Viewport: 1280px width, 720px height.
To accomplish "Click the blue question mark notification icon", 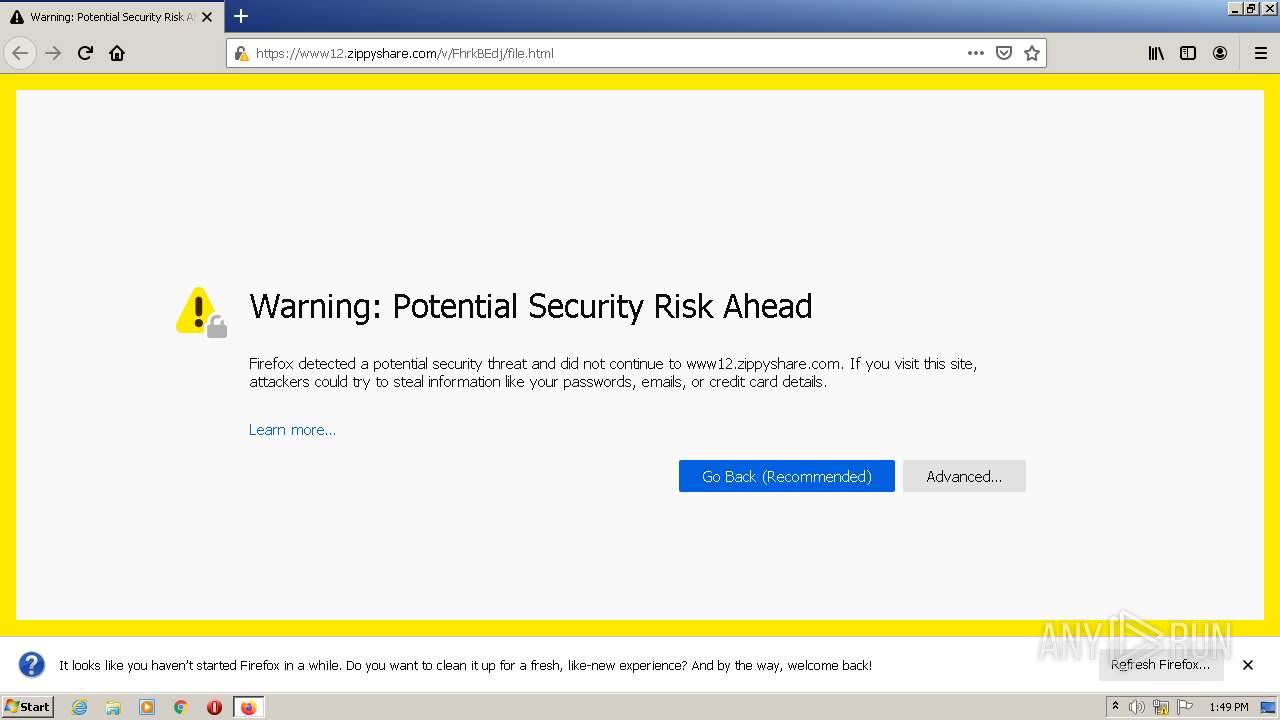I will pos(32,665).
